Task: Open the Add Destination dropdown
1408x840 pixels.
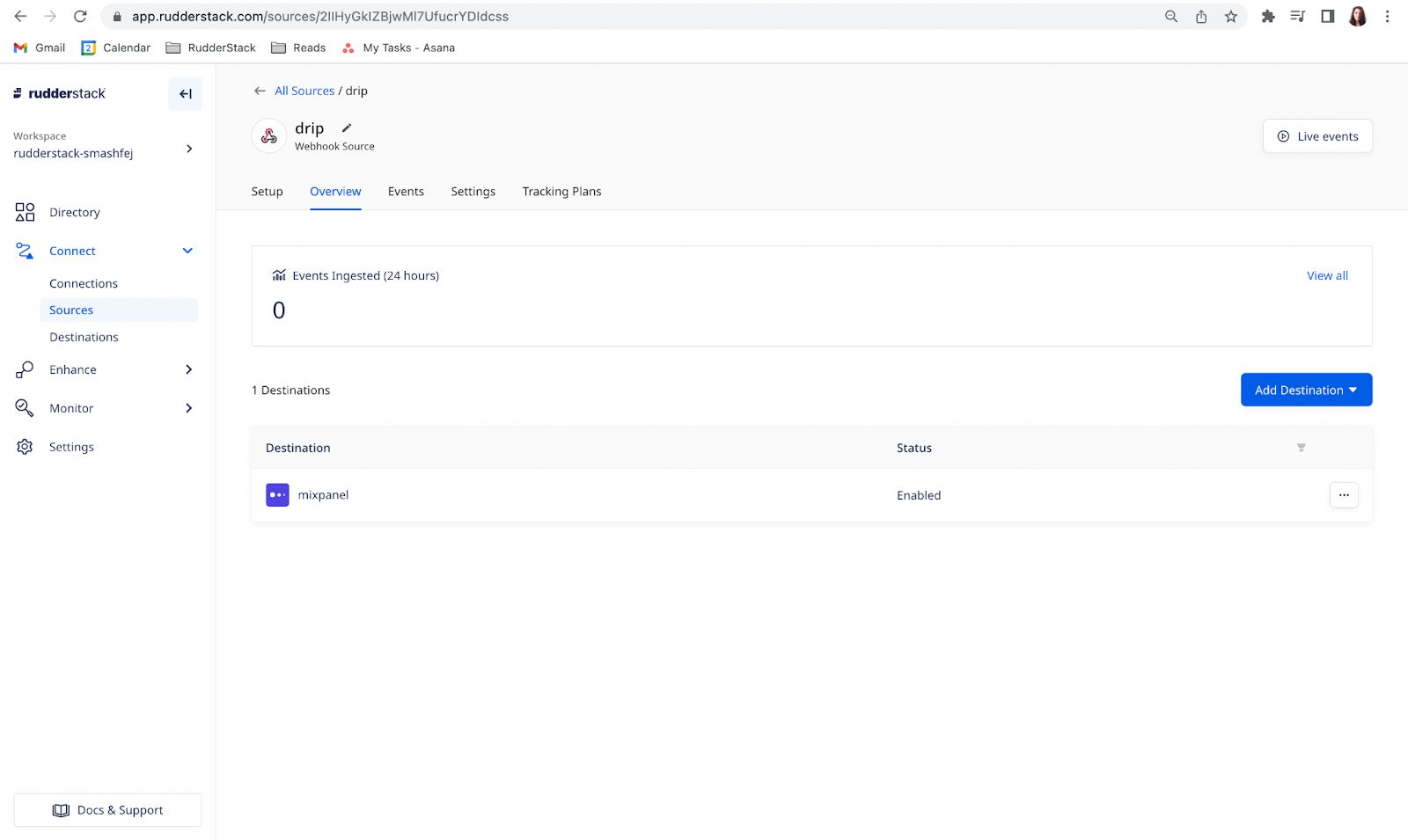Action: tap(1306, 390)
